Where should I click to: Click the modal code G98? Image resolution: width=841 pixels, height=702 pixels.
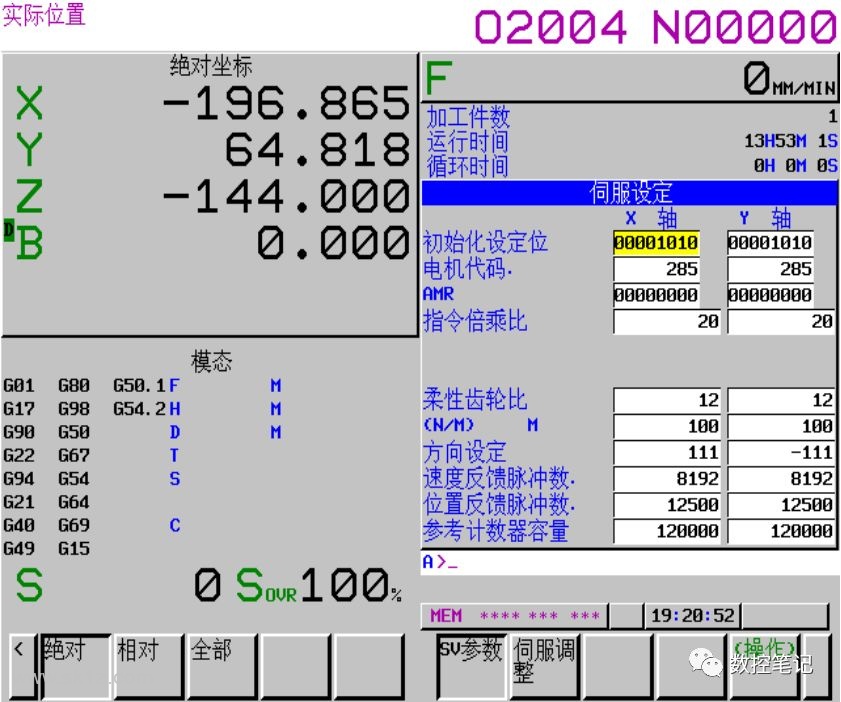[x=74, y=409]
